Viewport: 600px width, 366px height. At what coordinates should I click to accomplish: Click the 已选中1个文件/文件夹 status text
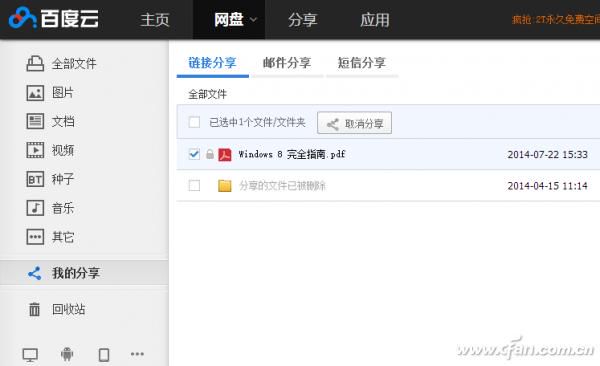pyautogui.click(x=257, y=123)
